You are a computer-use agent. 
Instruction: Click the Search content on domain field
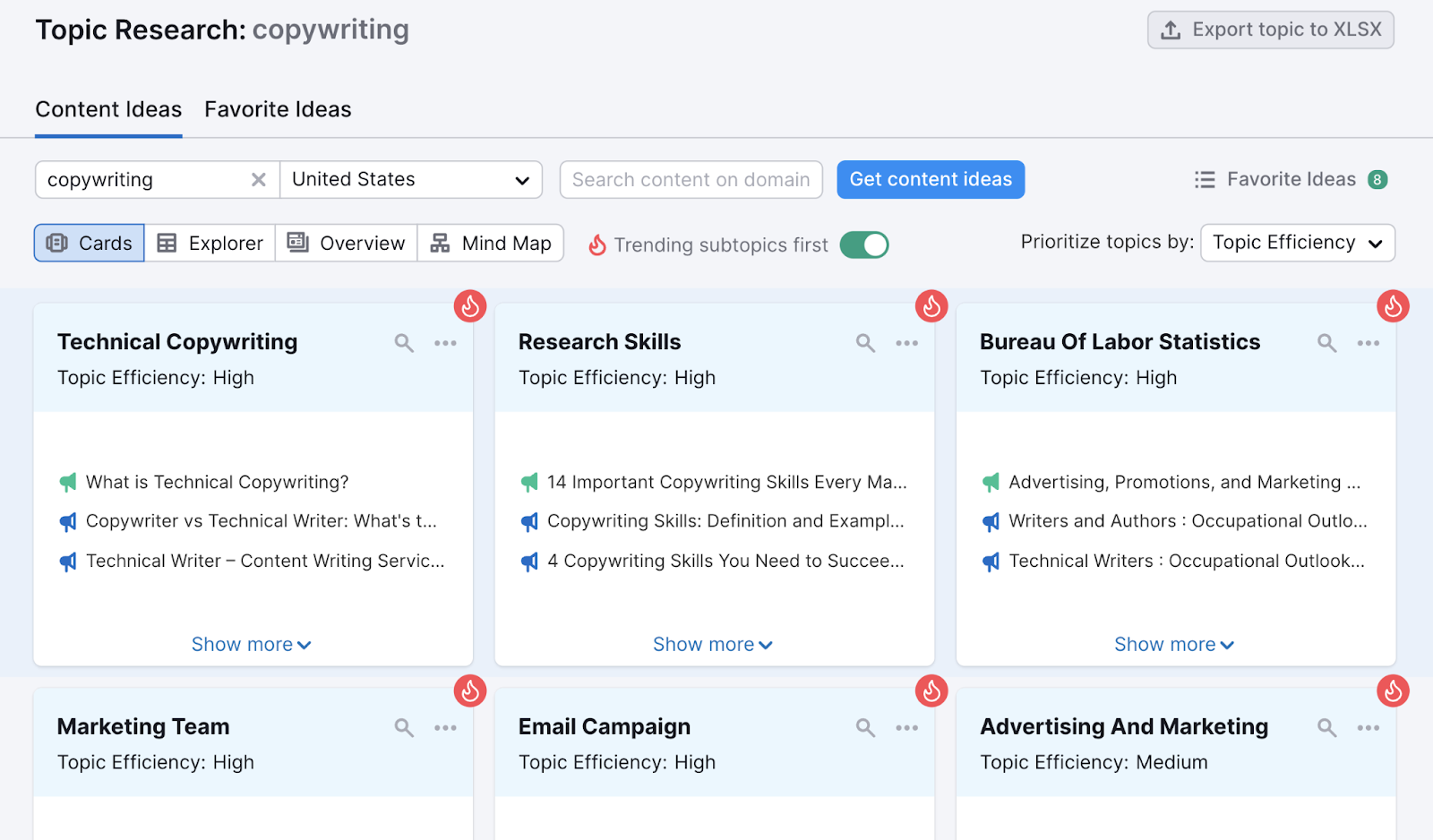pyautogui.click(x=691, y=180)
